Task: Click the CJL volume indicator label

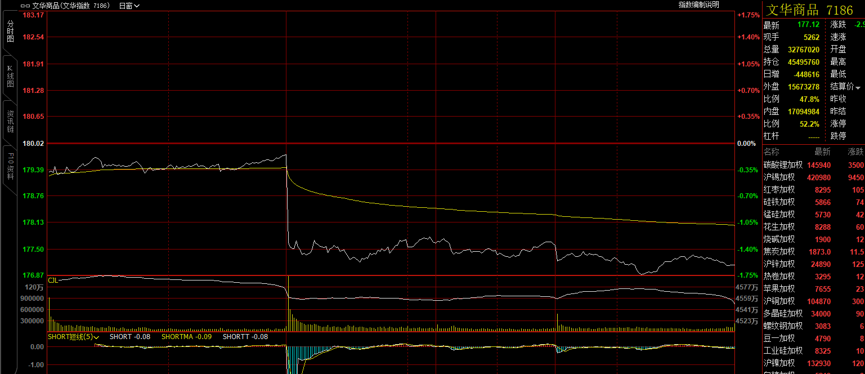Action: point(53,280)
